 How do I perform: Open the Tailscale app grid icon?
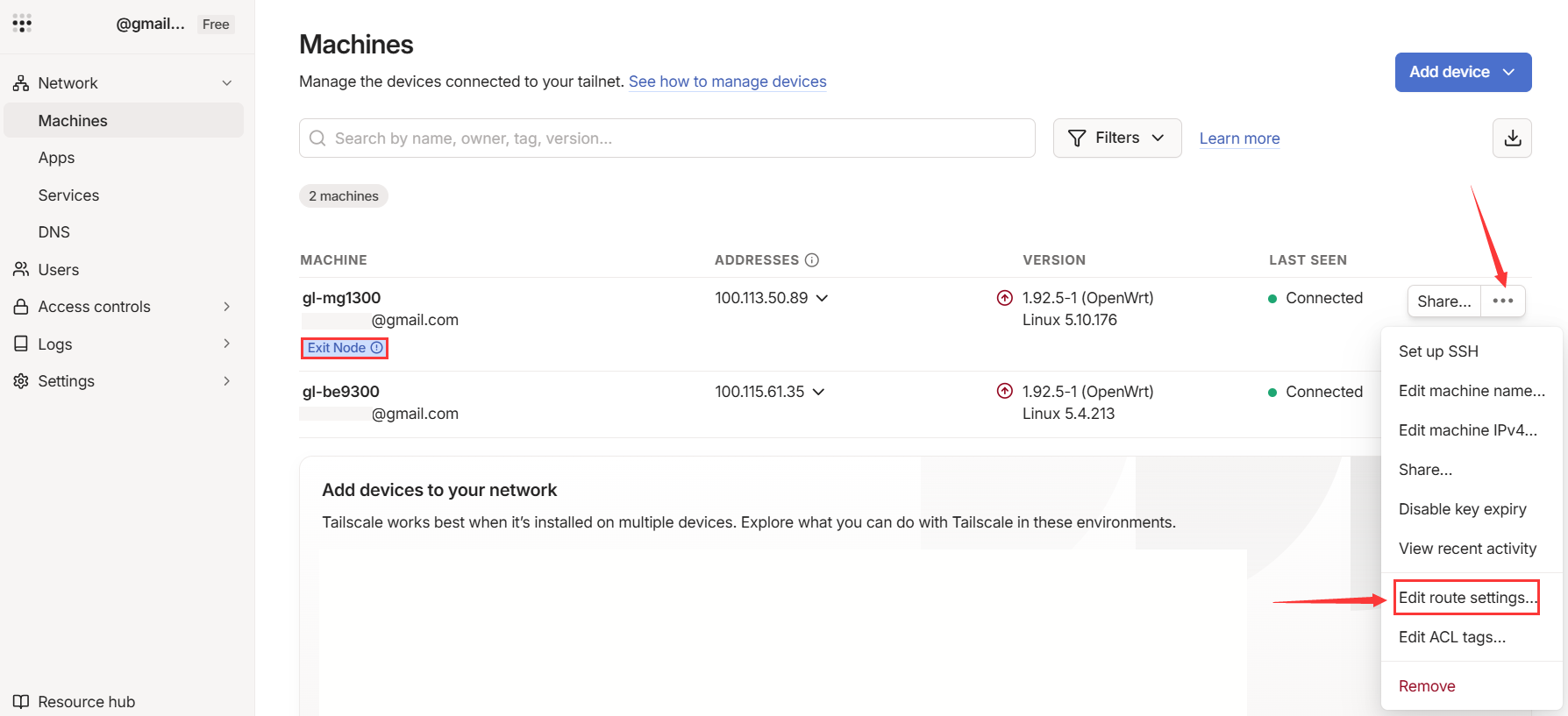click(23, 24)
